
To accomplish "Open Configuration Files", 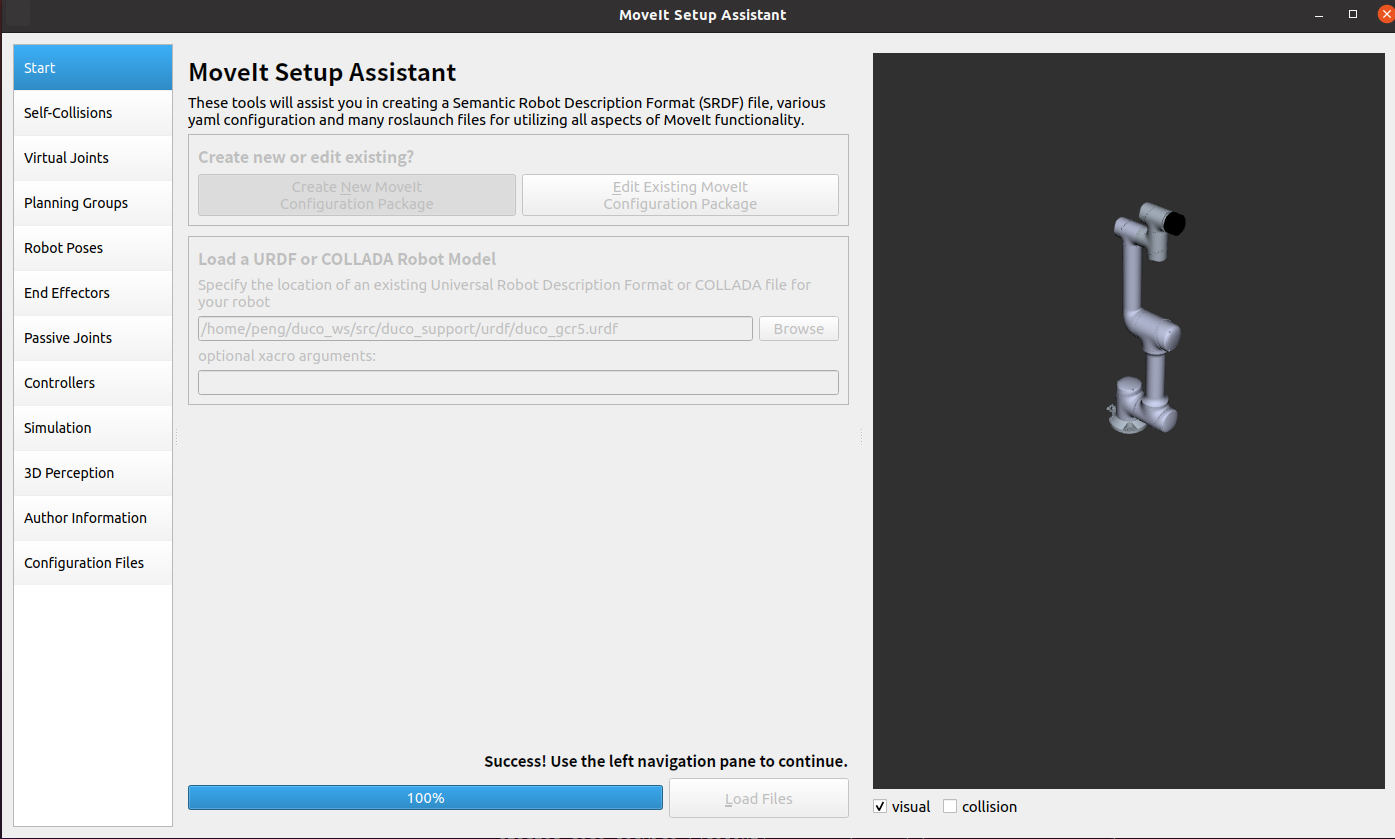I will (x=93, y=563).
